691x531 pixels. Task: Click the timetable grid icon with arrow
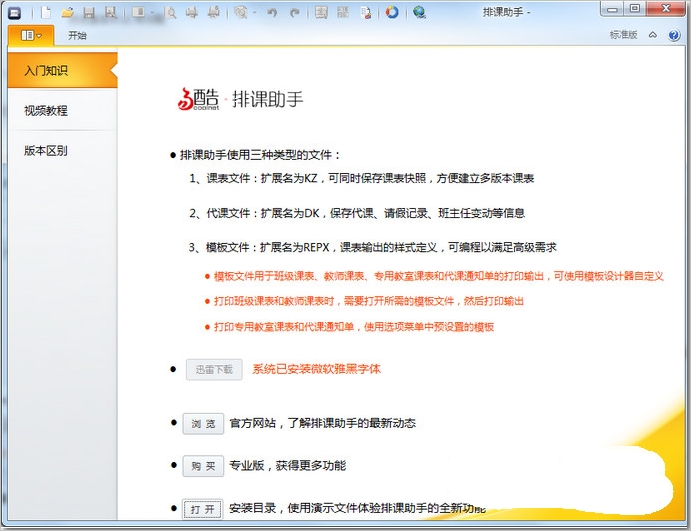[x=321, y=13]
